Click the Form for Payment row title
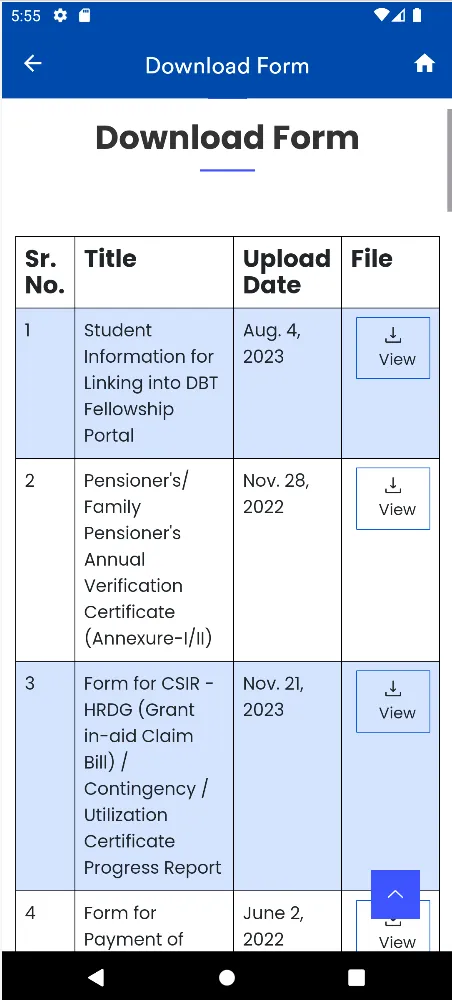The height and width of the screenshot is (1000, 452). [133, 925]
